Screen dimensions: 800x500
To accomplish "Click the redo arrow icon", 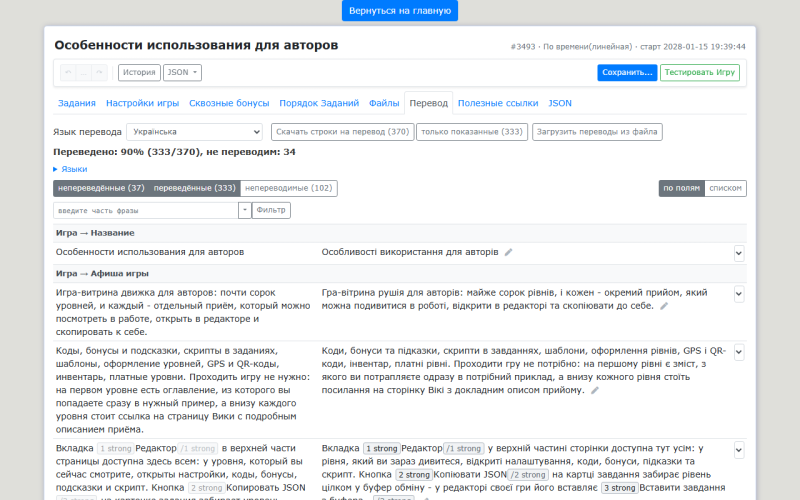I will (x=99, y=72).
